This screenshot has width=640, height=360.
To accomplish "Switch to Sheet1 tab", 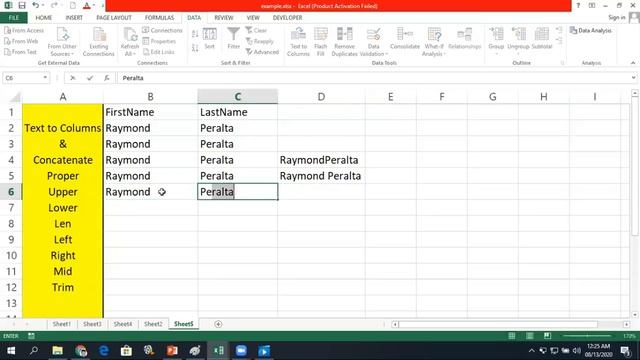I will click(61, 324).
